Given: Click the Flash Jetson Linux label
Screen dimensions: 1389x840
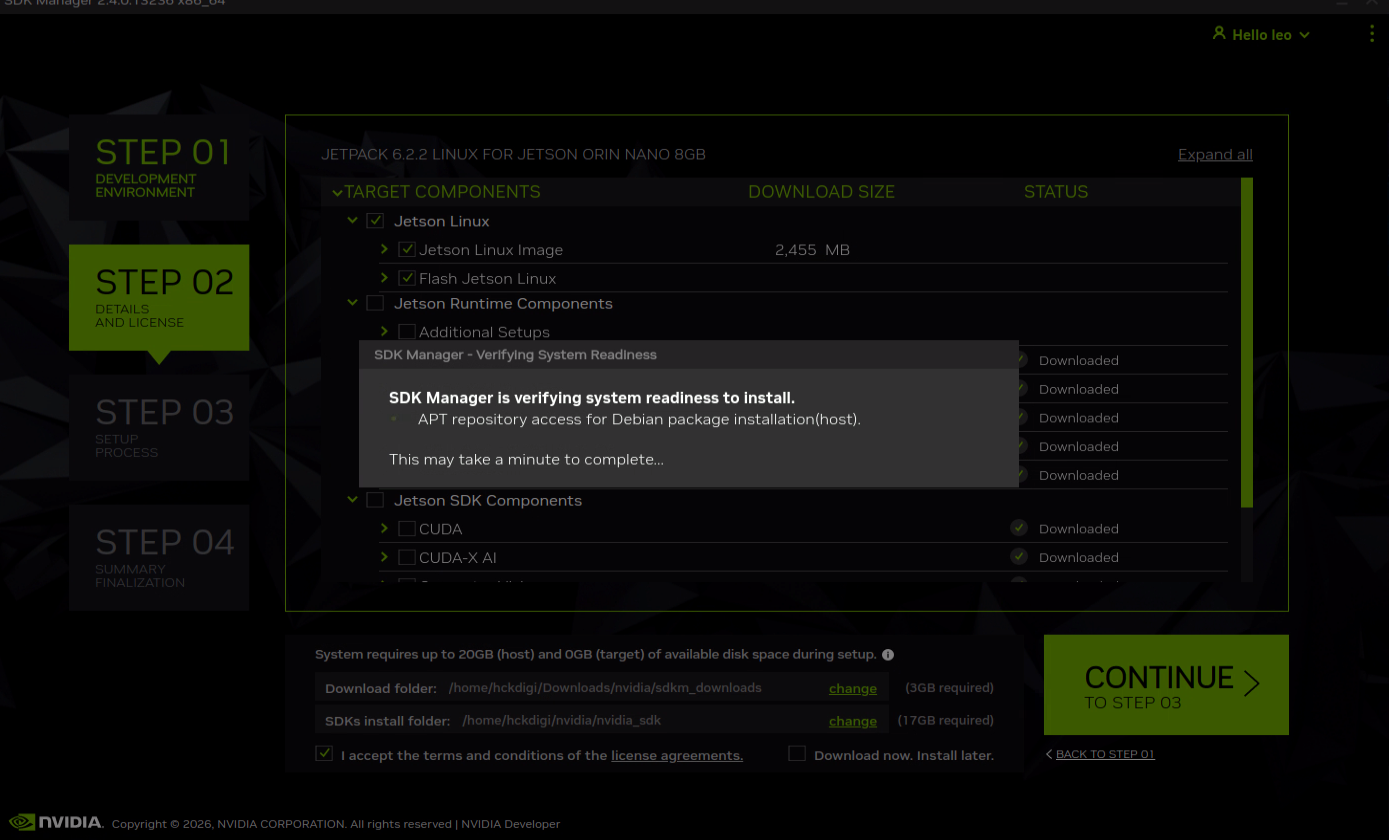Looking at the screenshot, I should (487, 279).
